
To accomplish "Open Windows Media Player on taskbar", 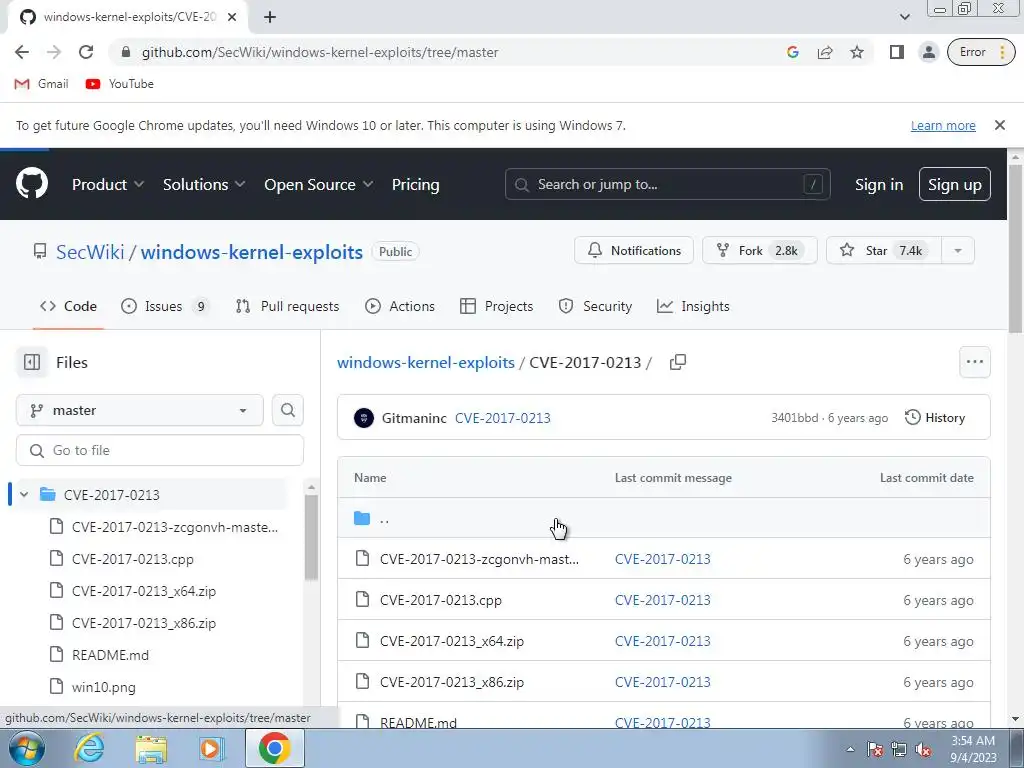I will [x=211, y=748].
